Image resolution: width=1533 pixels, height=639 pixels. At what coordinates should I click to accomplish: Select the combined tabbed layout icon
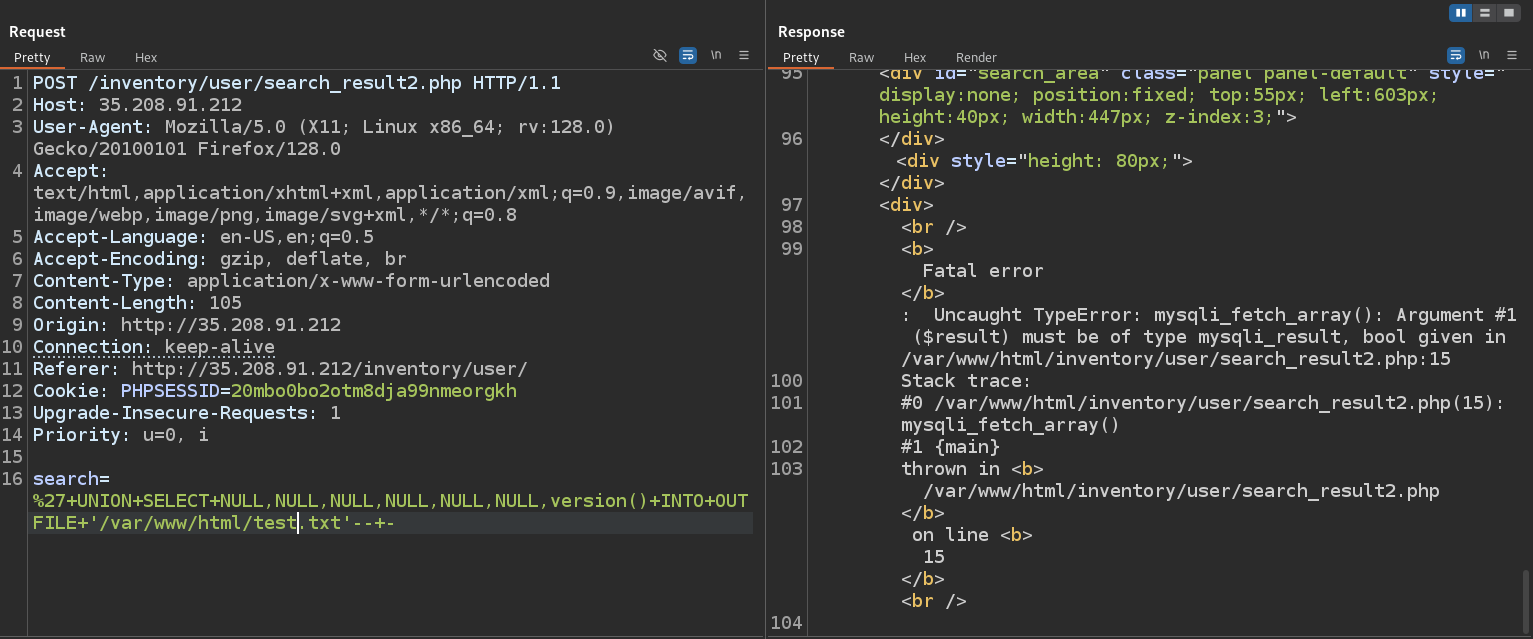1509,13
